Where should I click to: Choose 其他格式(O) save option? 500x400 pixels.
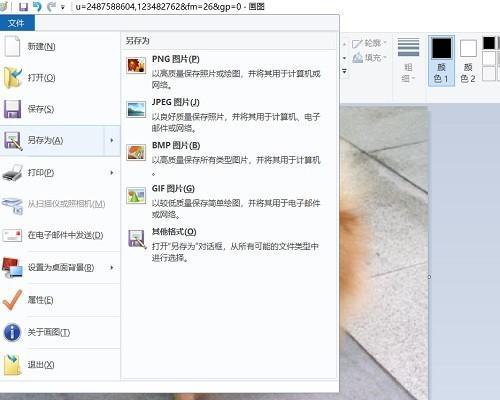pos(229,245)
